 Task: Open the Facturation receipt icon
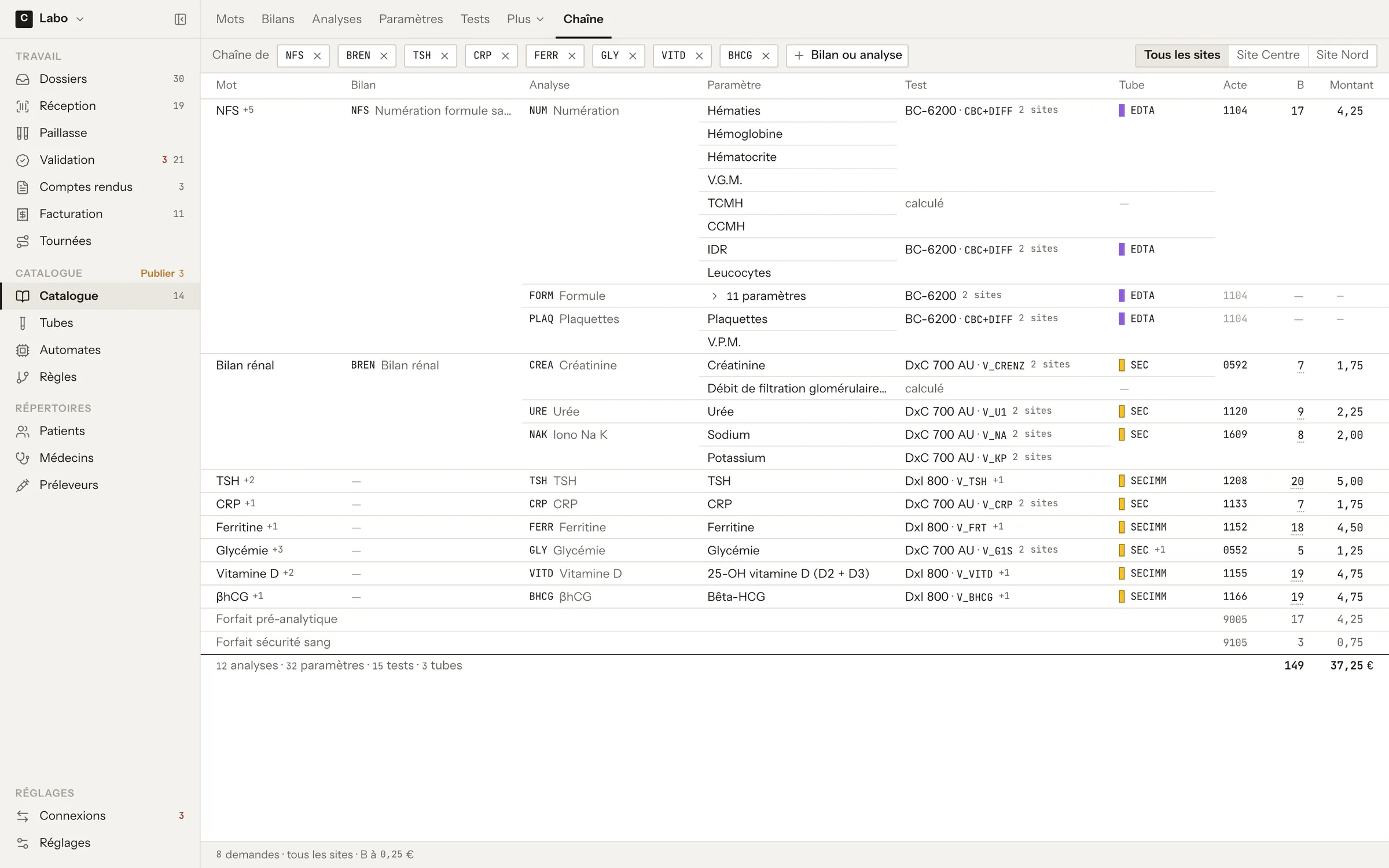click(23, 214)
